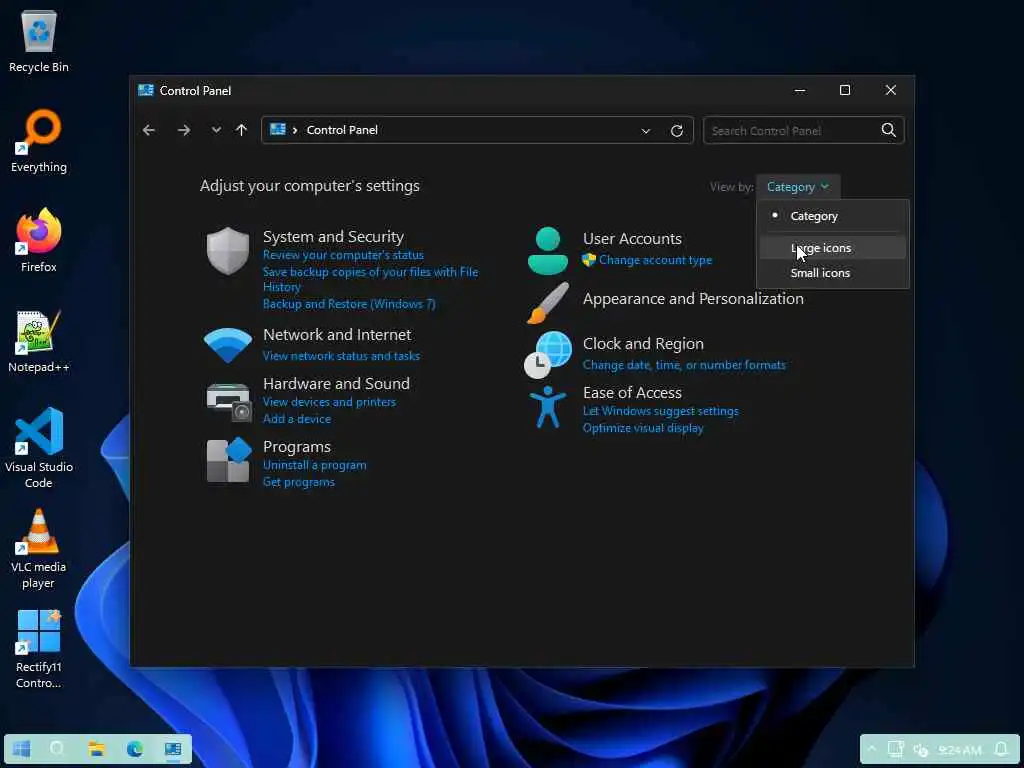Click the Control Panel taskbar button

pyautogui.click(x=173, y=748)
